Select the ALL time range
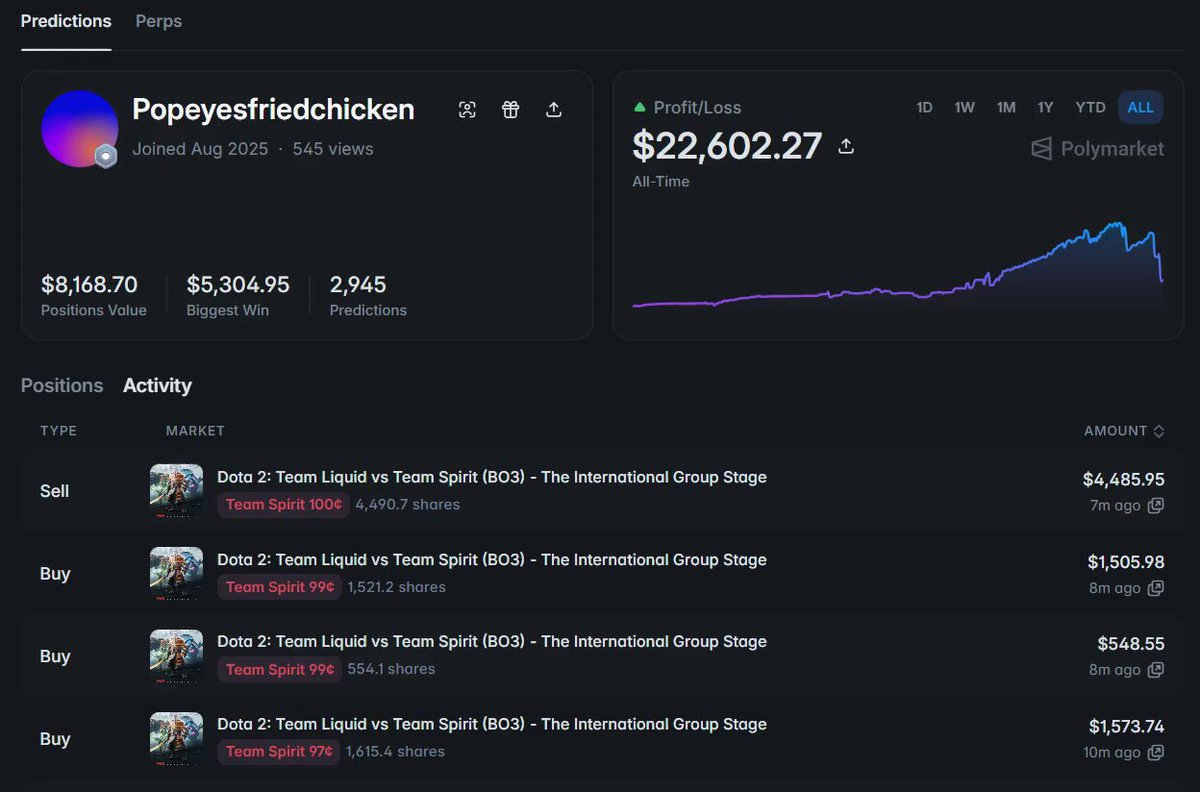The height and width of the screenshot is (792, 1200). (1141, 107)
